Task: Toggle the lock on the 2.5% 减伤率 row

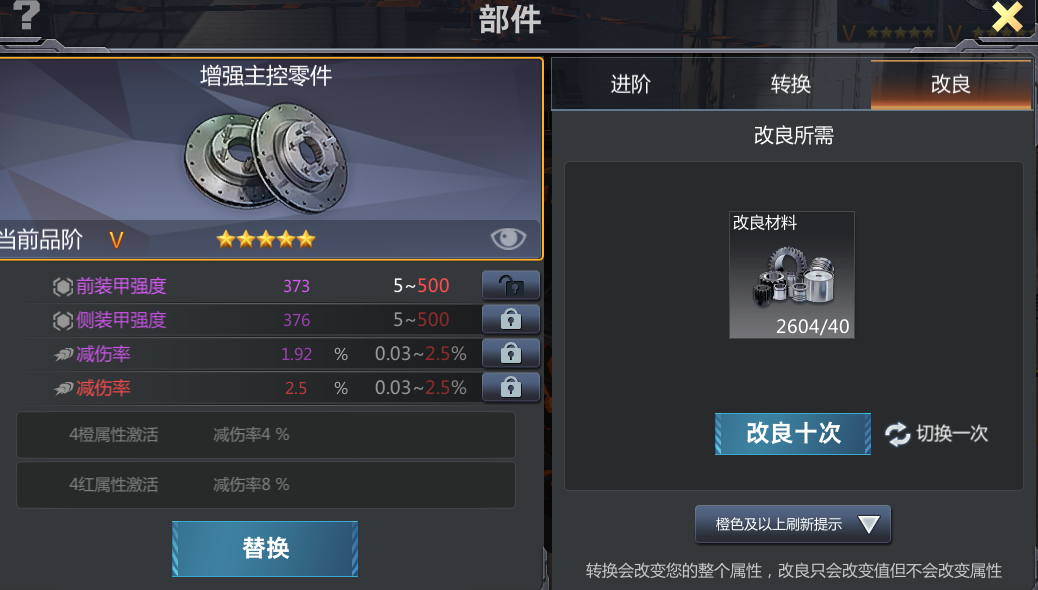Action: click(x=510, y=387)
